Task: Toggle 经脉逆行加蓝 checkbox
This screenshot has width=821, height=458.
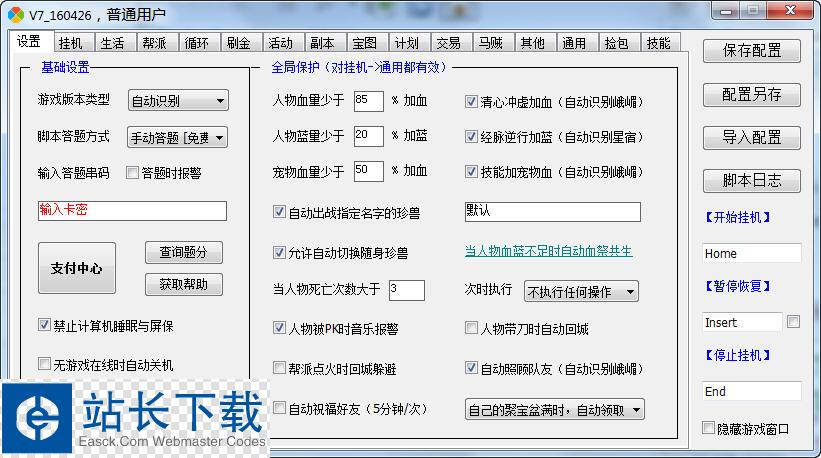Action: pos(471,137)
